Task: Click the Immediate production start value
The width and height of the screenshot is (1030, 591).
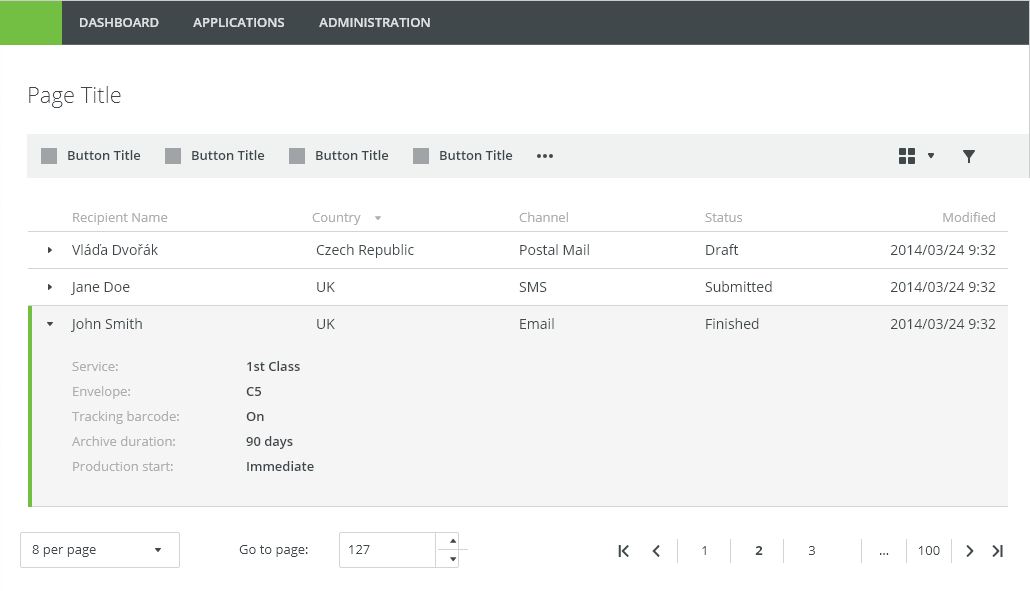Action: coord(280,466)
